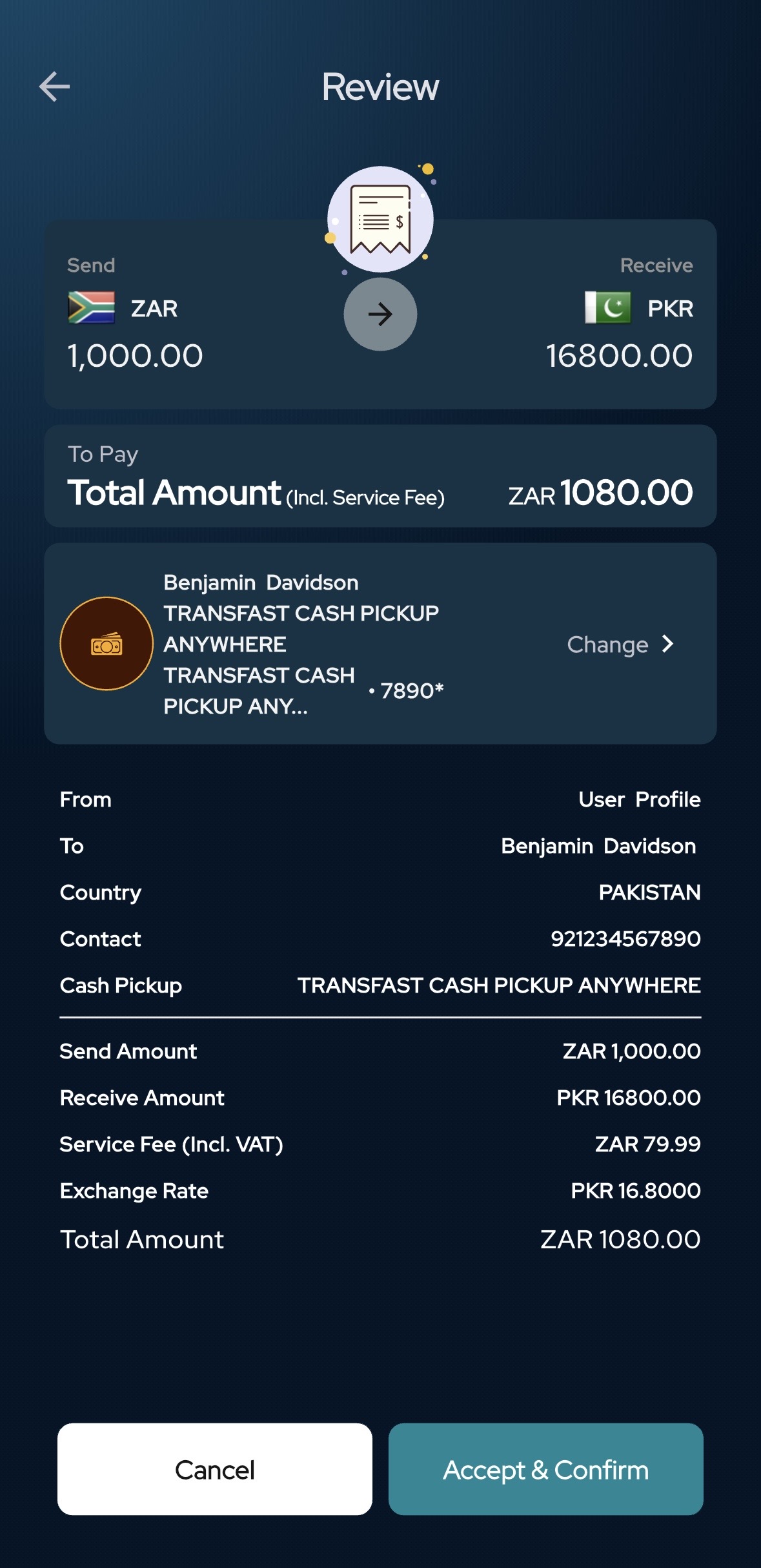Screen dimensions: 761x1568
Task: Tap the South Africa flag icon
Action: pyautogui.click(x=92, y=308)
